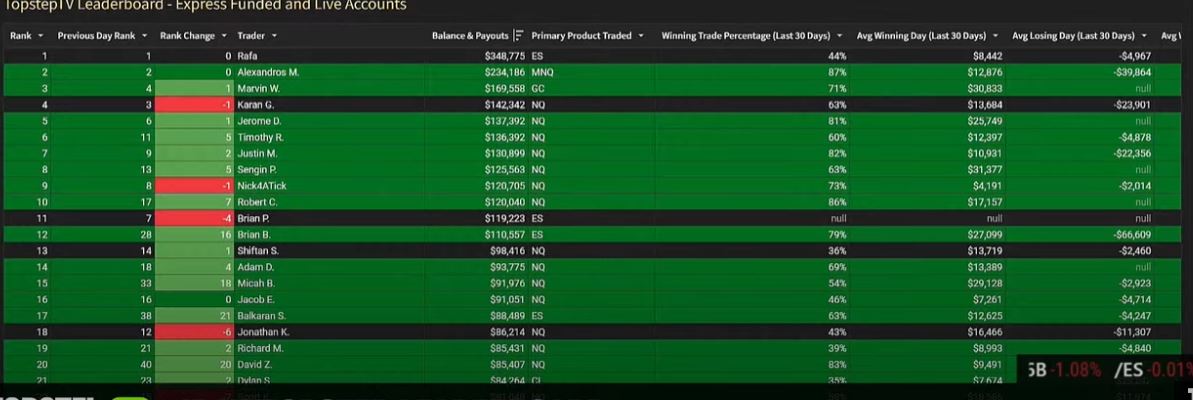Click the $348,775 balance cell
Screen dimensions: 1193x400
[x=504, y=56]
